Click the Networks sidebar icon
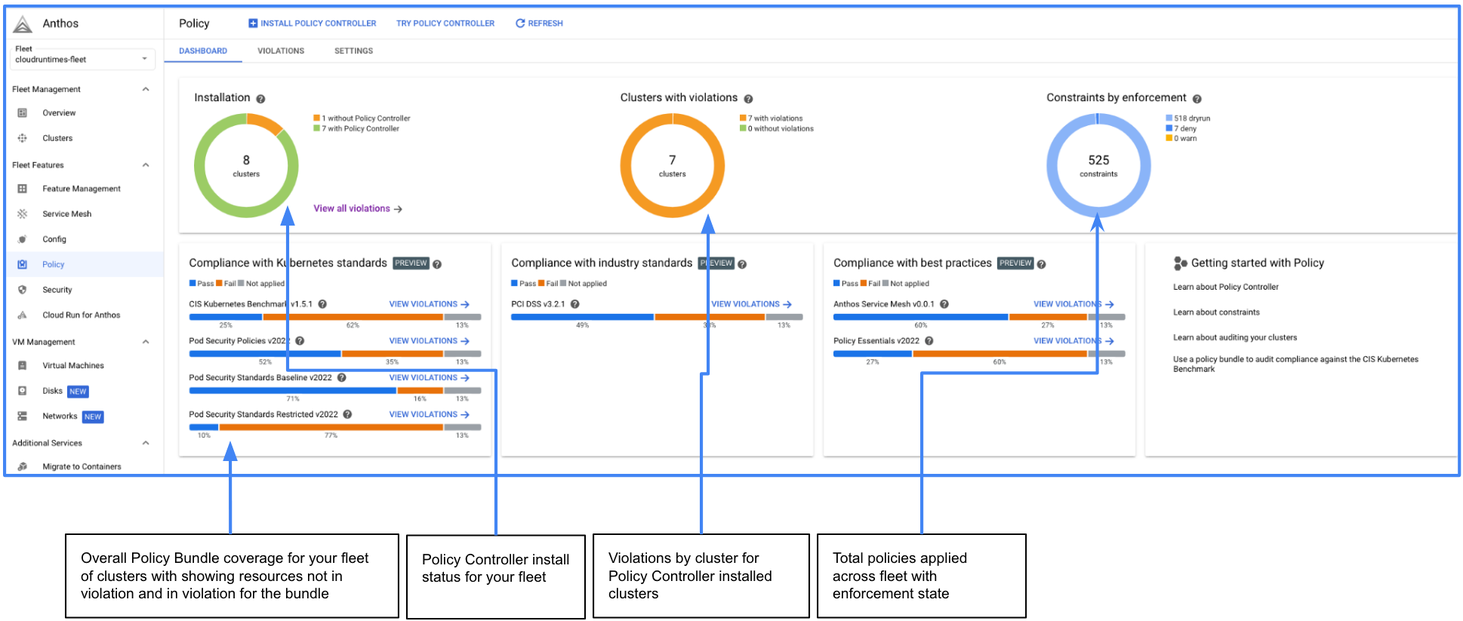Screen dimensions: 1463x621 coord(22,416)
